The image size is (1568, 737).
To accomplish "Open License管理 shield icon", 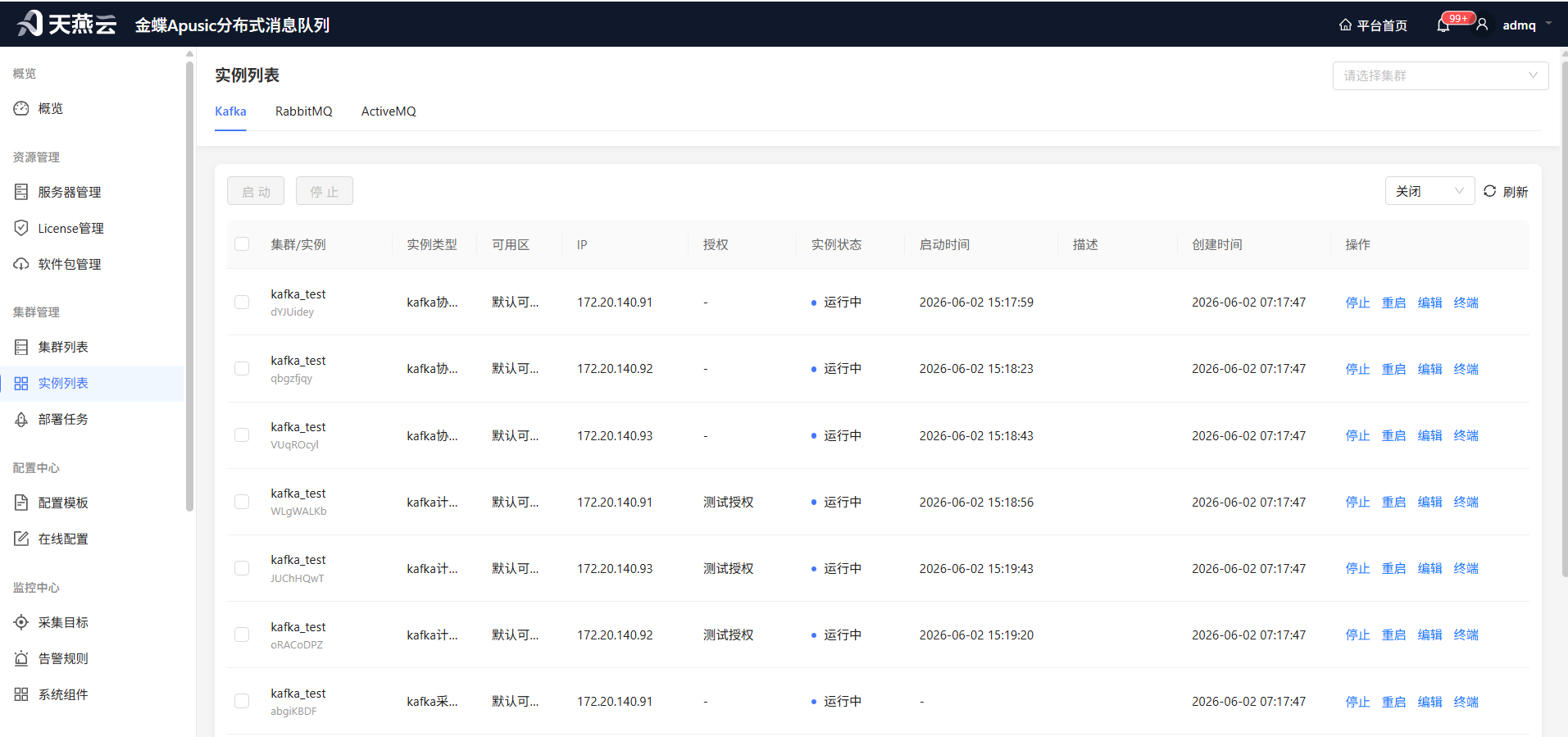I will tap(21, 228).
